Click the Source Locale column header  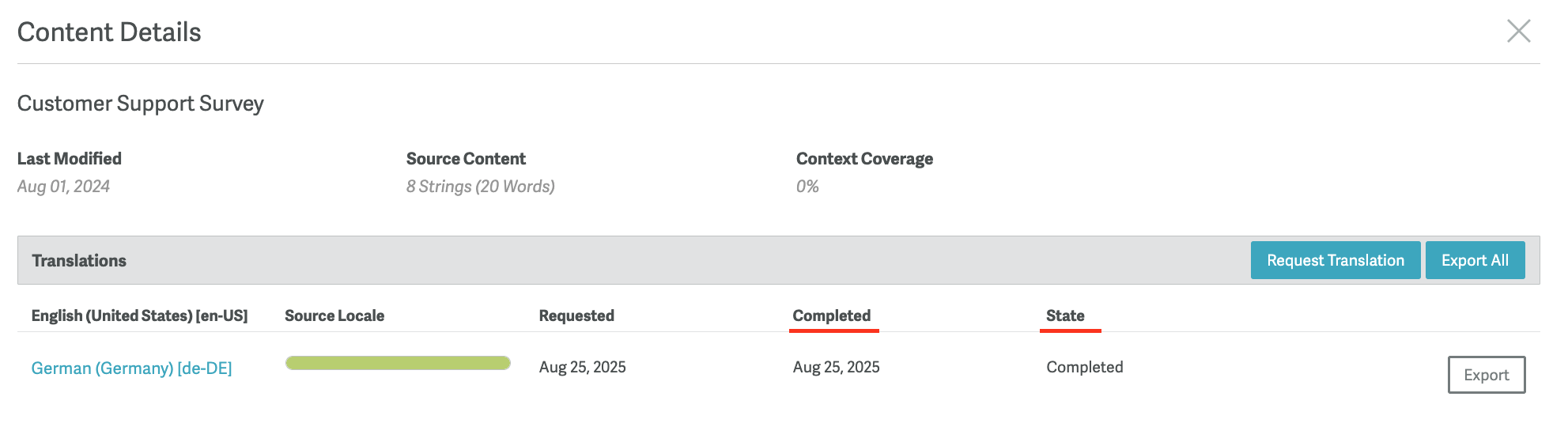(x=334, y=315)
